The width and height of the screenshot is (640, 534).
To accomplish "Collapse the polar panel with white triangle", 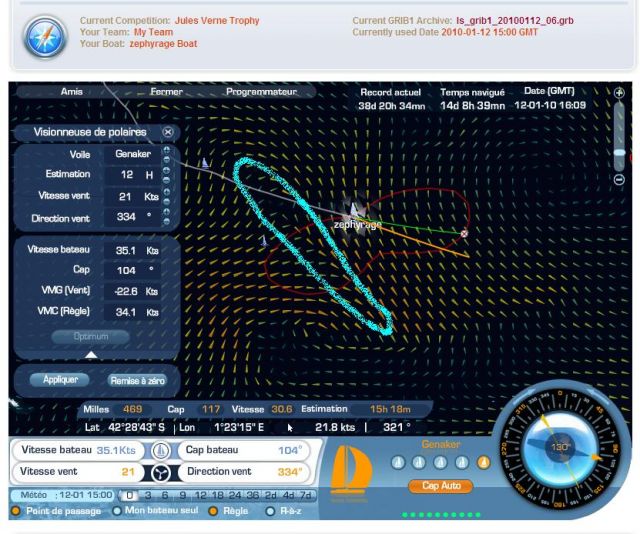I will point(91,354).
